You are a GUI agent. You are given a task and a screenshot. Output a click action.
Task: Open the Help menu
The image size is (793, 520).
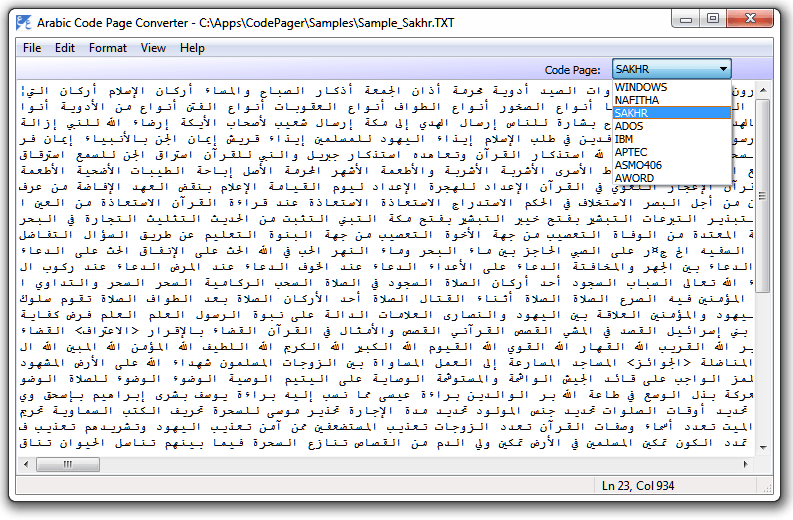tap(192, 48)
